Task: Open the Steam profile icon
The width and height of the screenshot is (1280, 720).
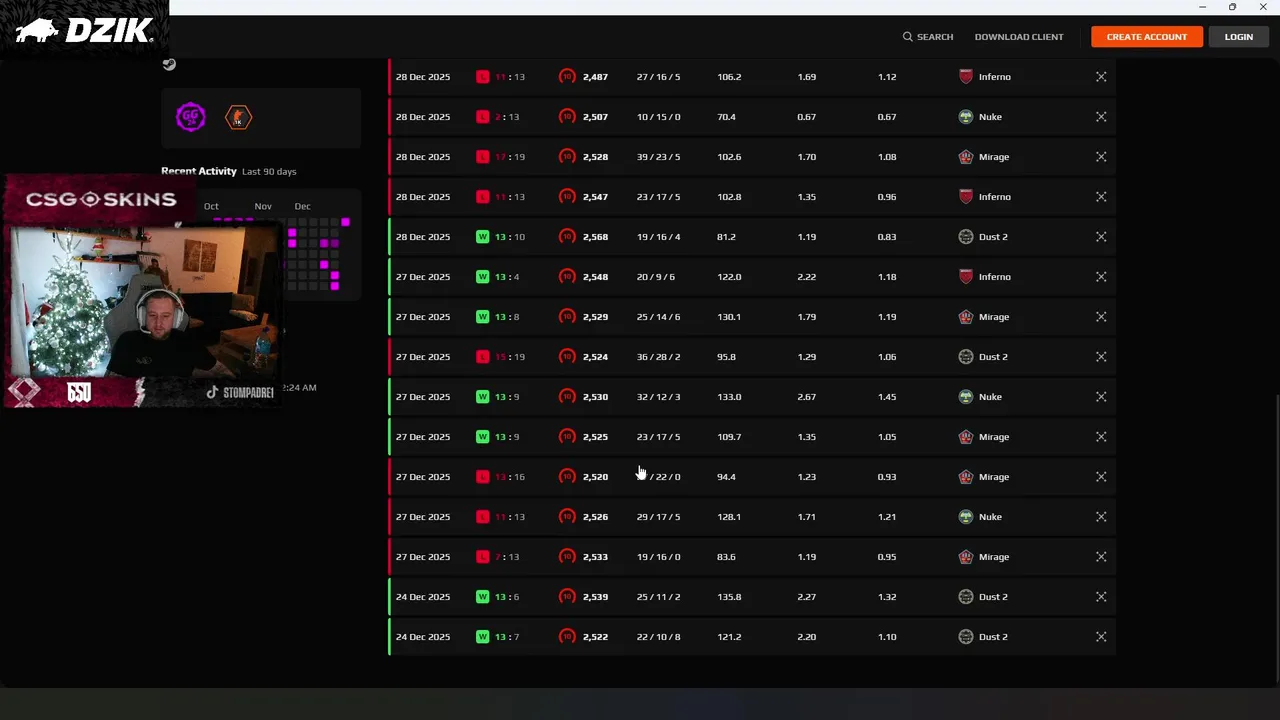Action: (x=169, y=64)
